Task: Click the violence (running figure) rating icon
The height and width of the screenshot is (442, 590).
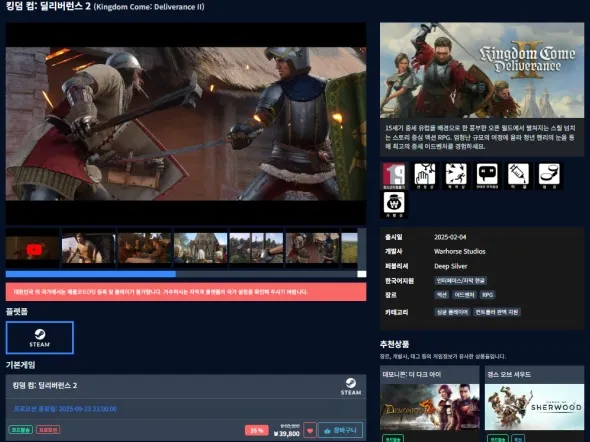Action: (456, 175)
